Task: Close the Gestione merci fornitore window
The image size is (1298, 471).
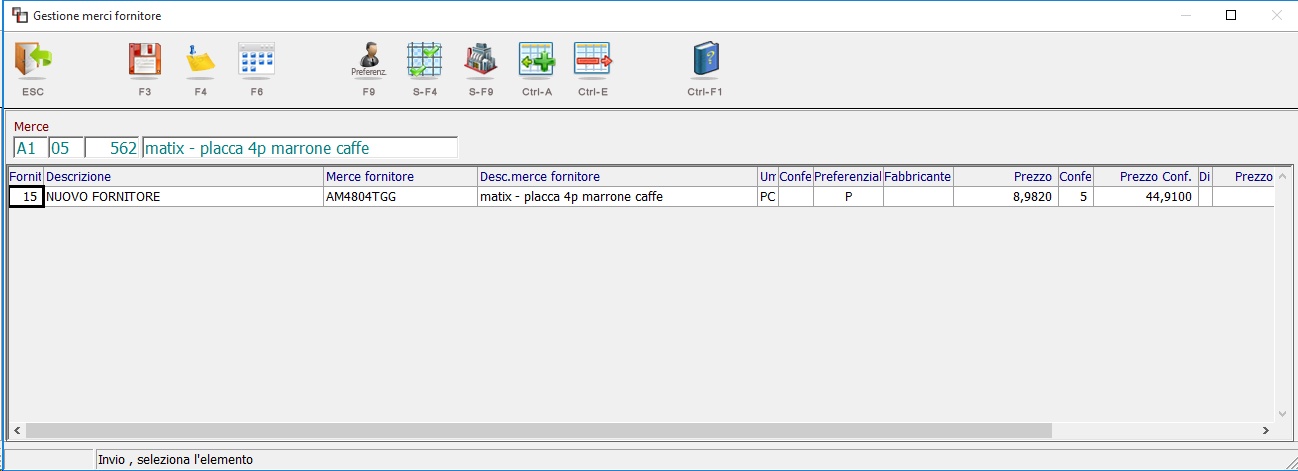Action: (1276, 15)
